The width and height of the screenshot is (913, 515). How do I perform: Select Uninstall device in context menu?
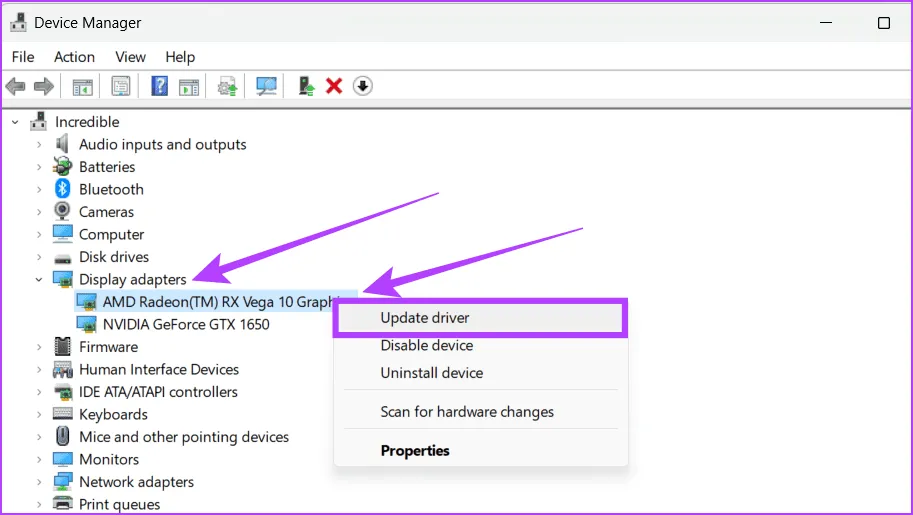431,373
